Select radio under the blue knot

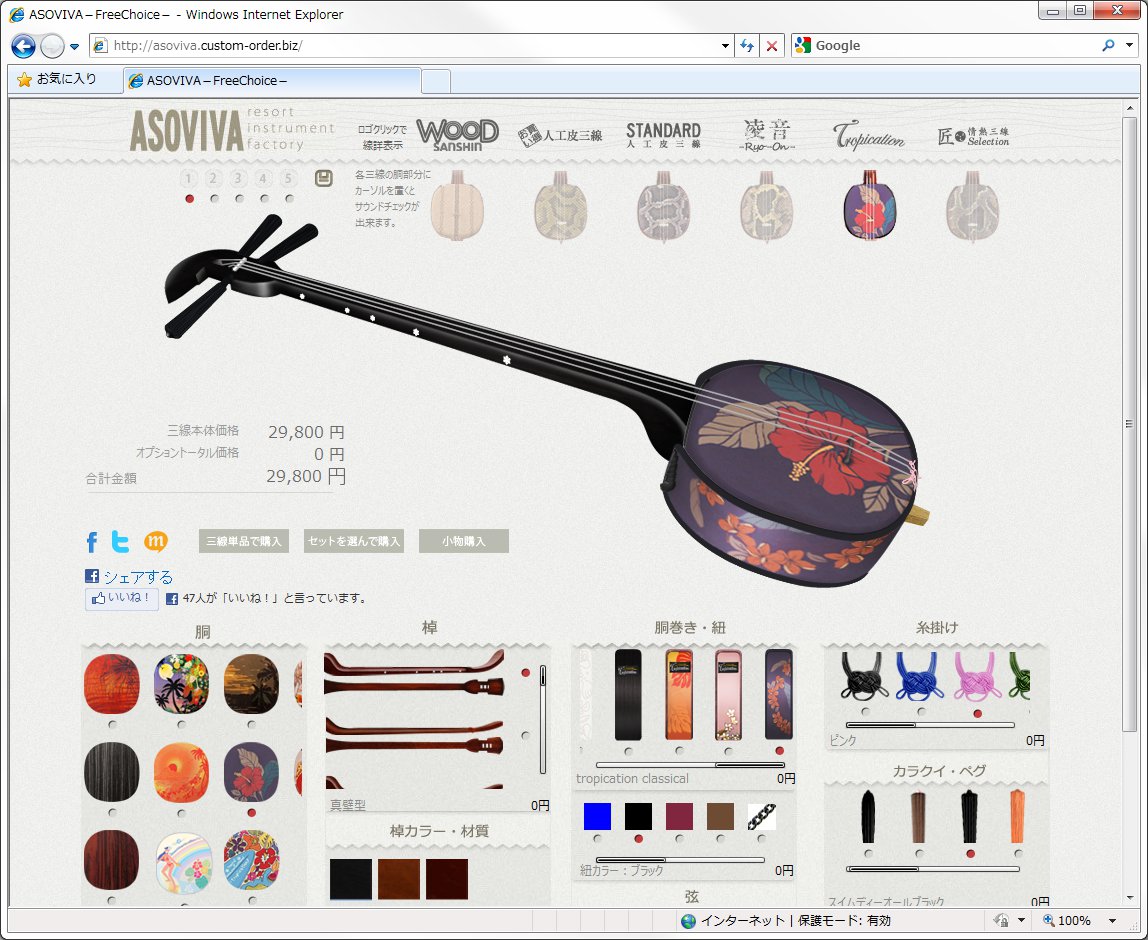click(921, 712)
